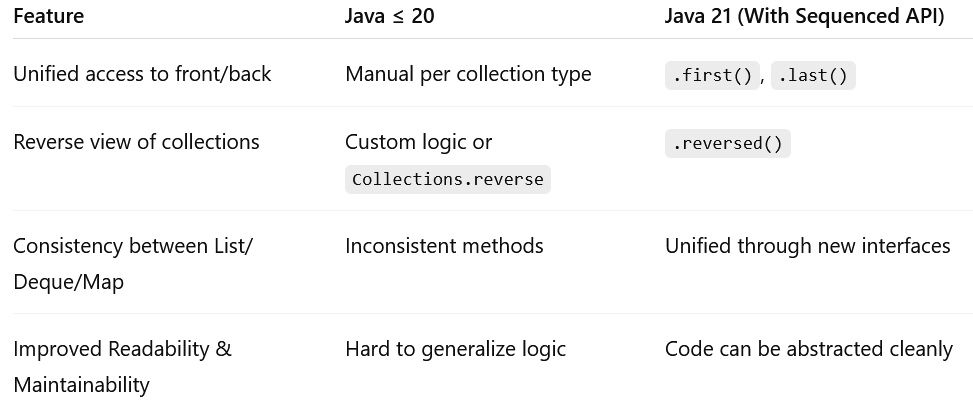Click Unified through new interfaces text
The image size is (973, 414).
[807, 246]
